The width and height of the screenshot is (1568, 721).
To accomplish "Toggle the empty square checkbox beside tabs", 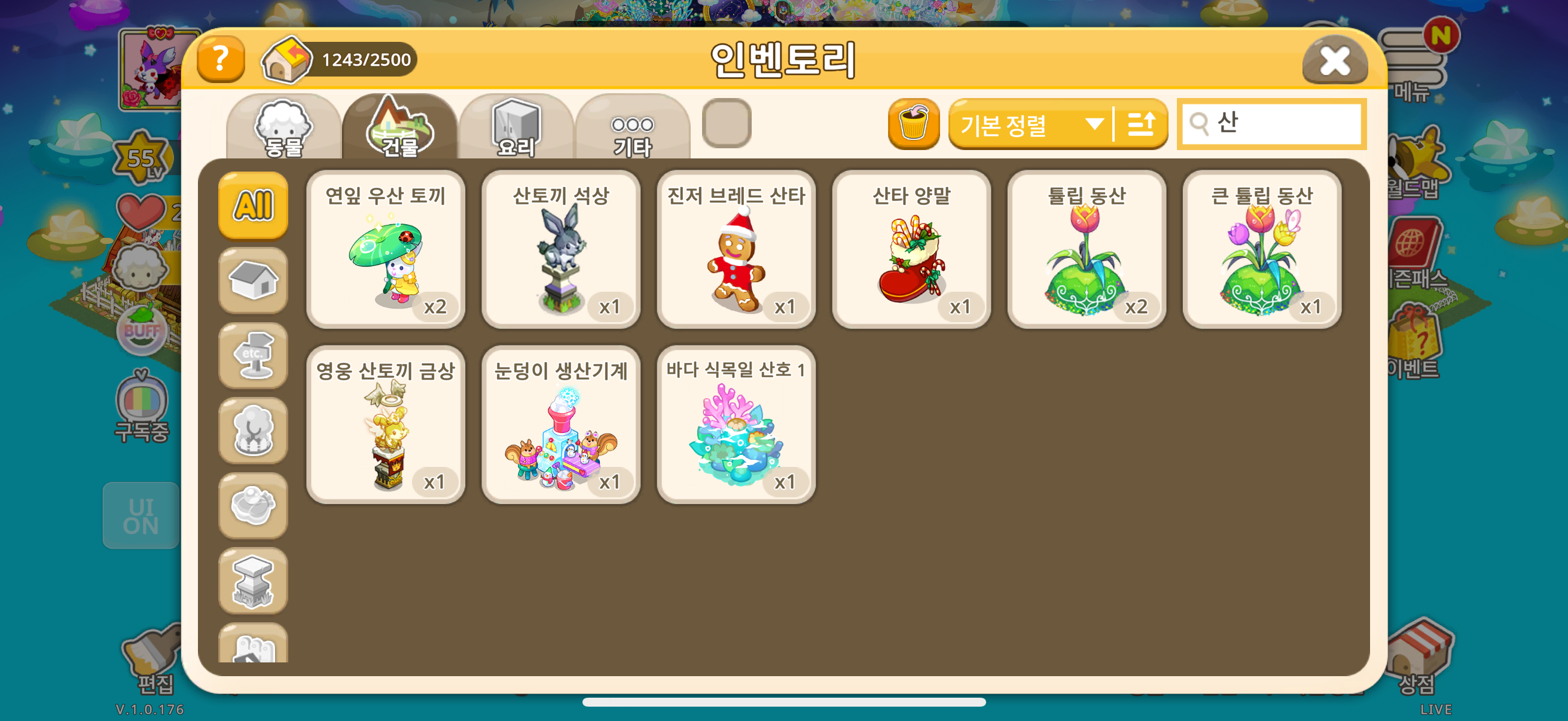I will (726, 123).
